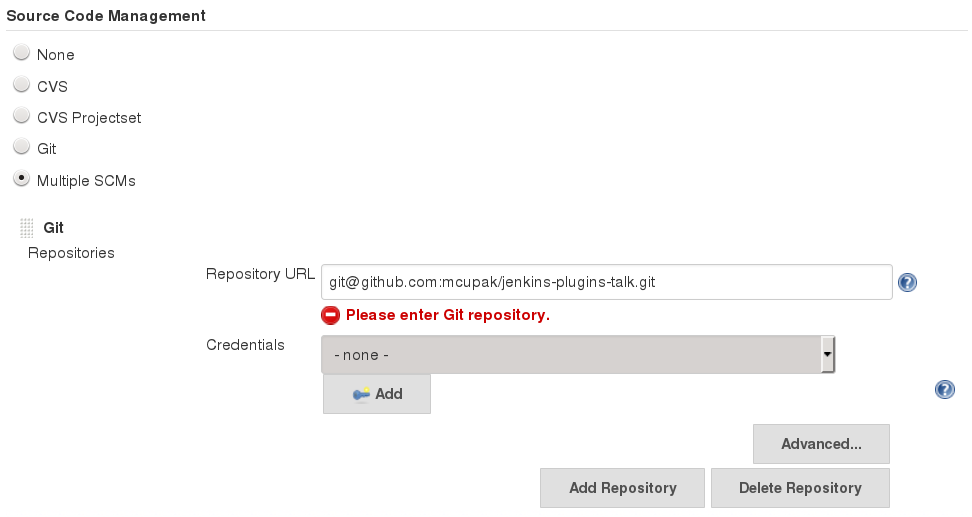
Task: Select the None radio button
Action: (x=21, y=53)
